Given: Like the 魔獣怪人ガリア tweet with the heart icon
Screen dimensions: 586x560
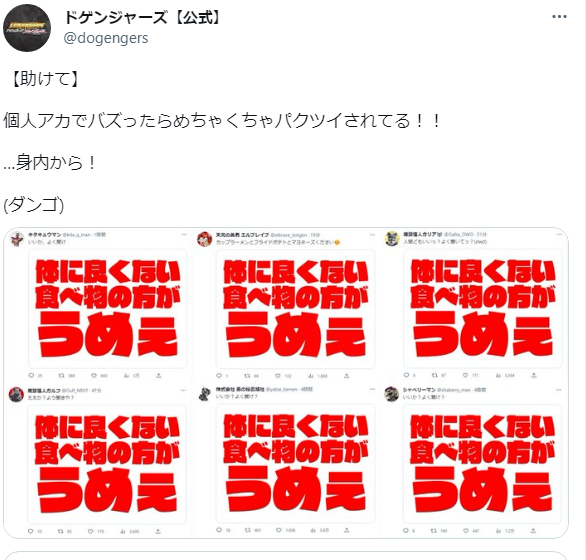Looking at the screenshot, I should pos(465,375).
